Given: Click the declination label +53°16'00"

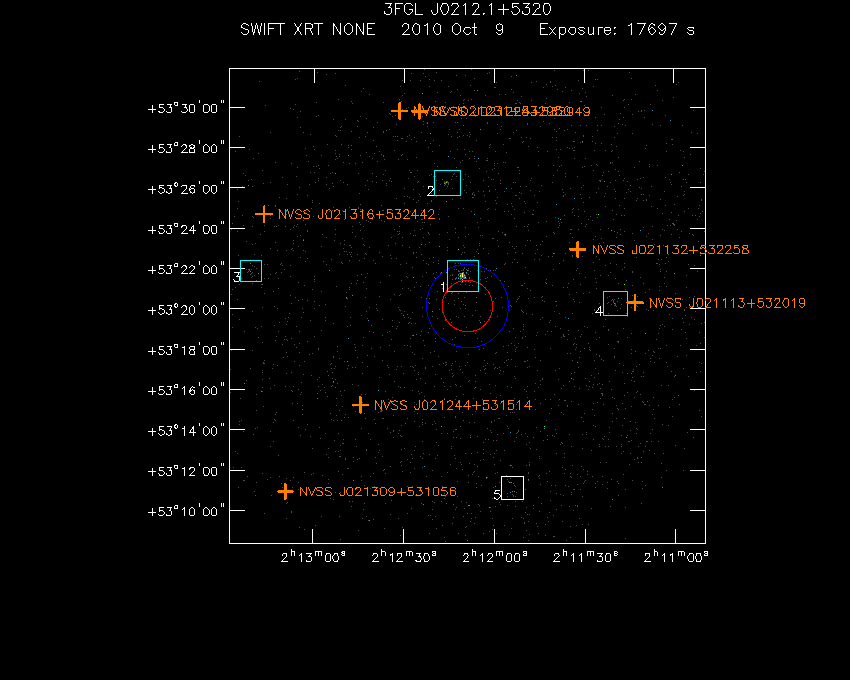Looking at the screenshot, I should coord(186,390).
